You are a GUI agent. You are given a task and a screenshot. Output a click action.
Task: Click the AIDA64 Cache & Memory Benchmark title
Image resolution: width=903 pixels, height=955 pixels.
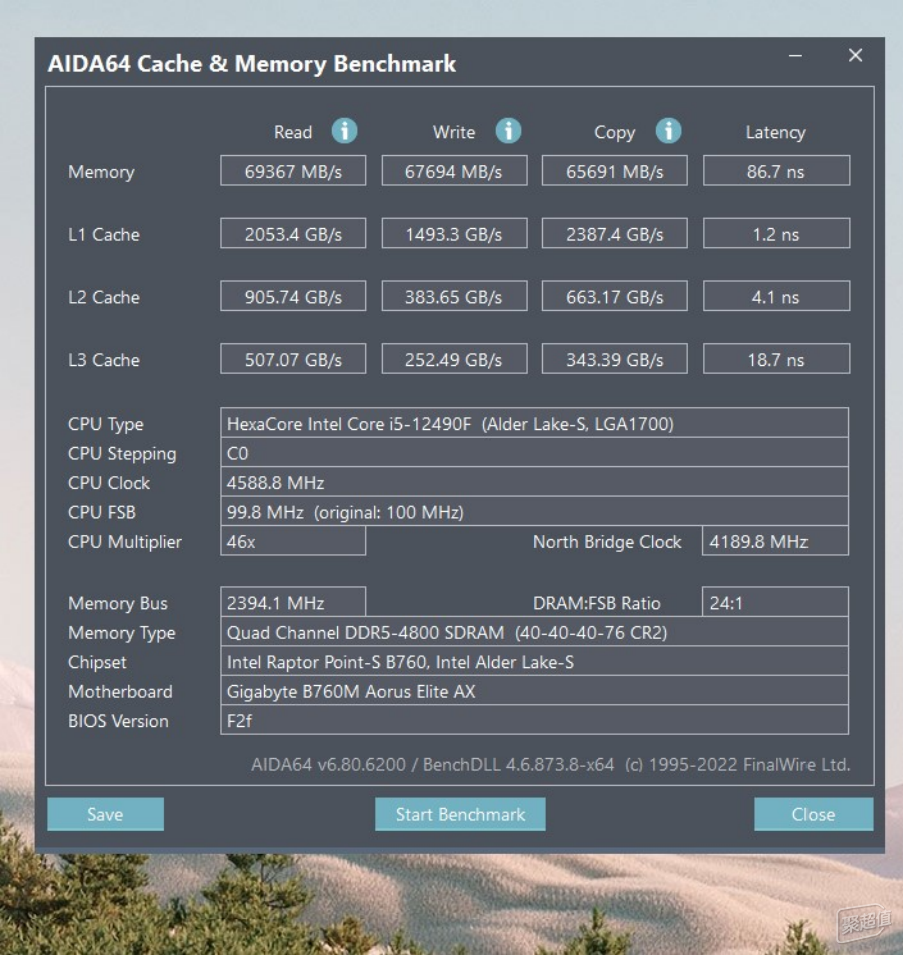tap(251, 64)
